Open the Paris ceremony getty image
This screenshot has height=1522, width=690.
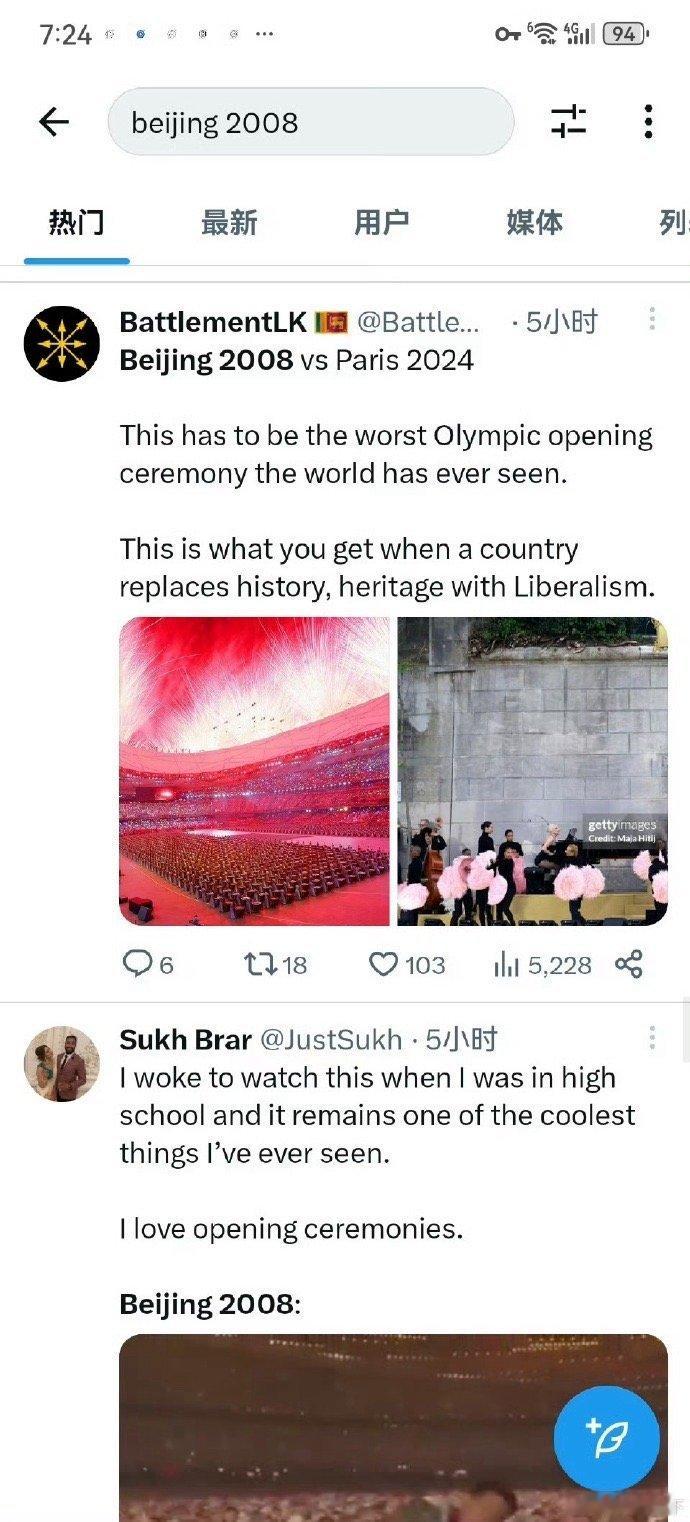tap(533, 771)
